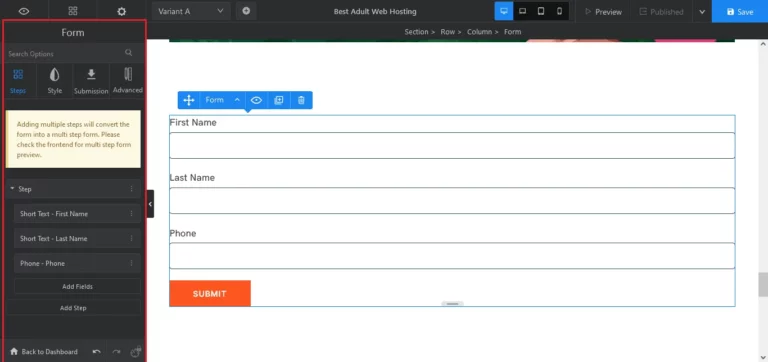Viewport: 768px width, 362px height.
Task: Go Back to Dashboard
Action: click(x=44, y=352)
